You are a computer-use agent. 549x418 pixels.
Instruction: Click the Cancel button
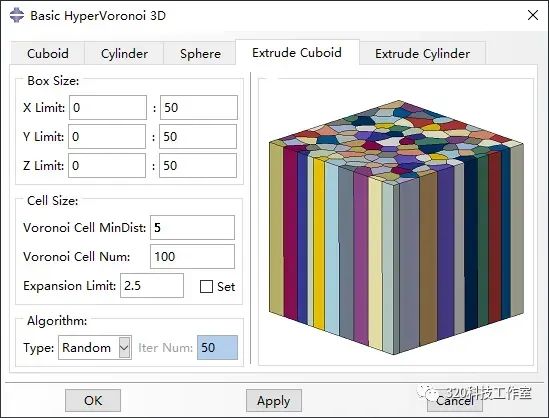pos(455,400)
